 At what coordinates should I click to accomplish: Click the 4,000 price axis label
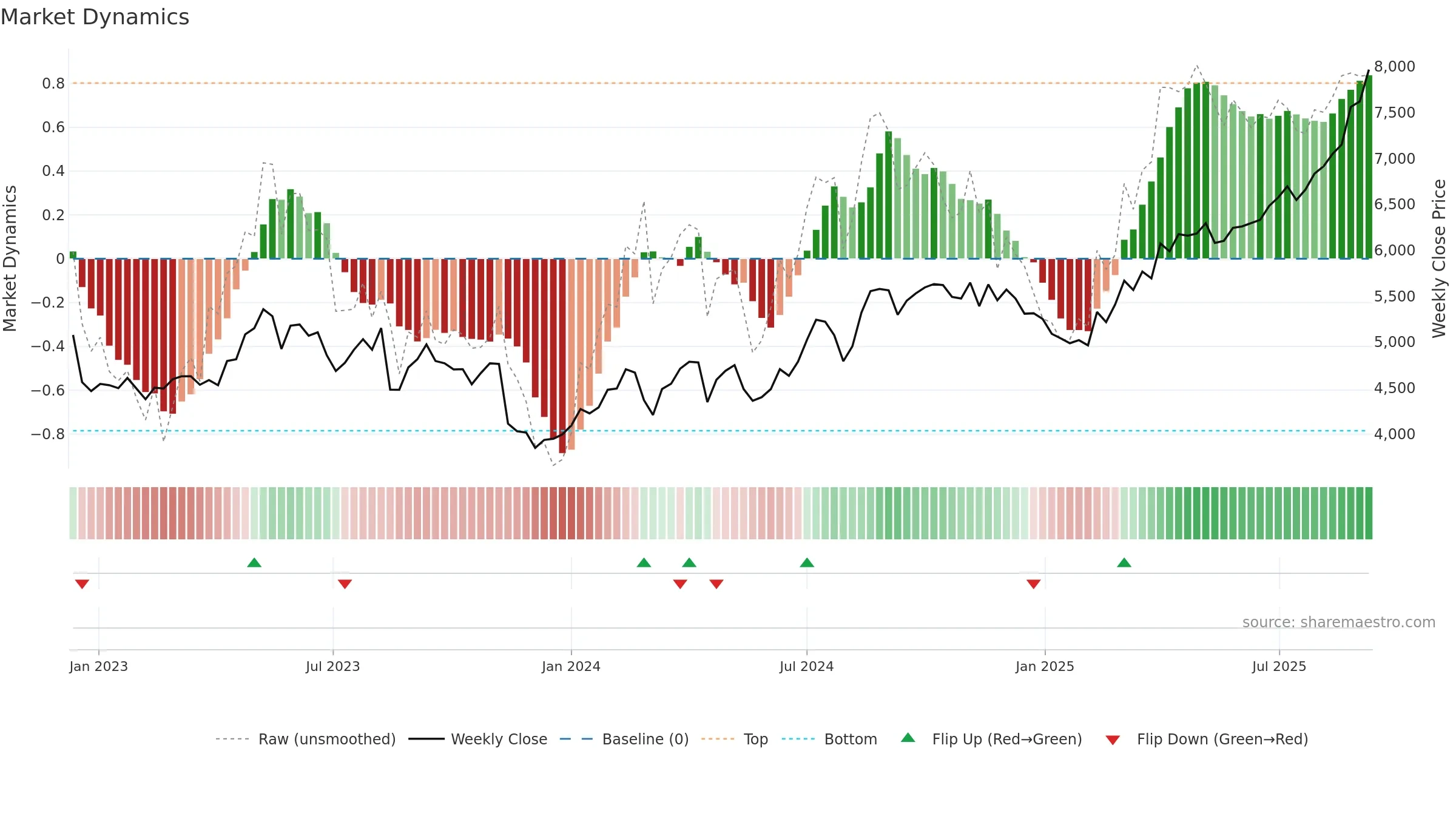(1394, 434)
